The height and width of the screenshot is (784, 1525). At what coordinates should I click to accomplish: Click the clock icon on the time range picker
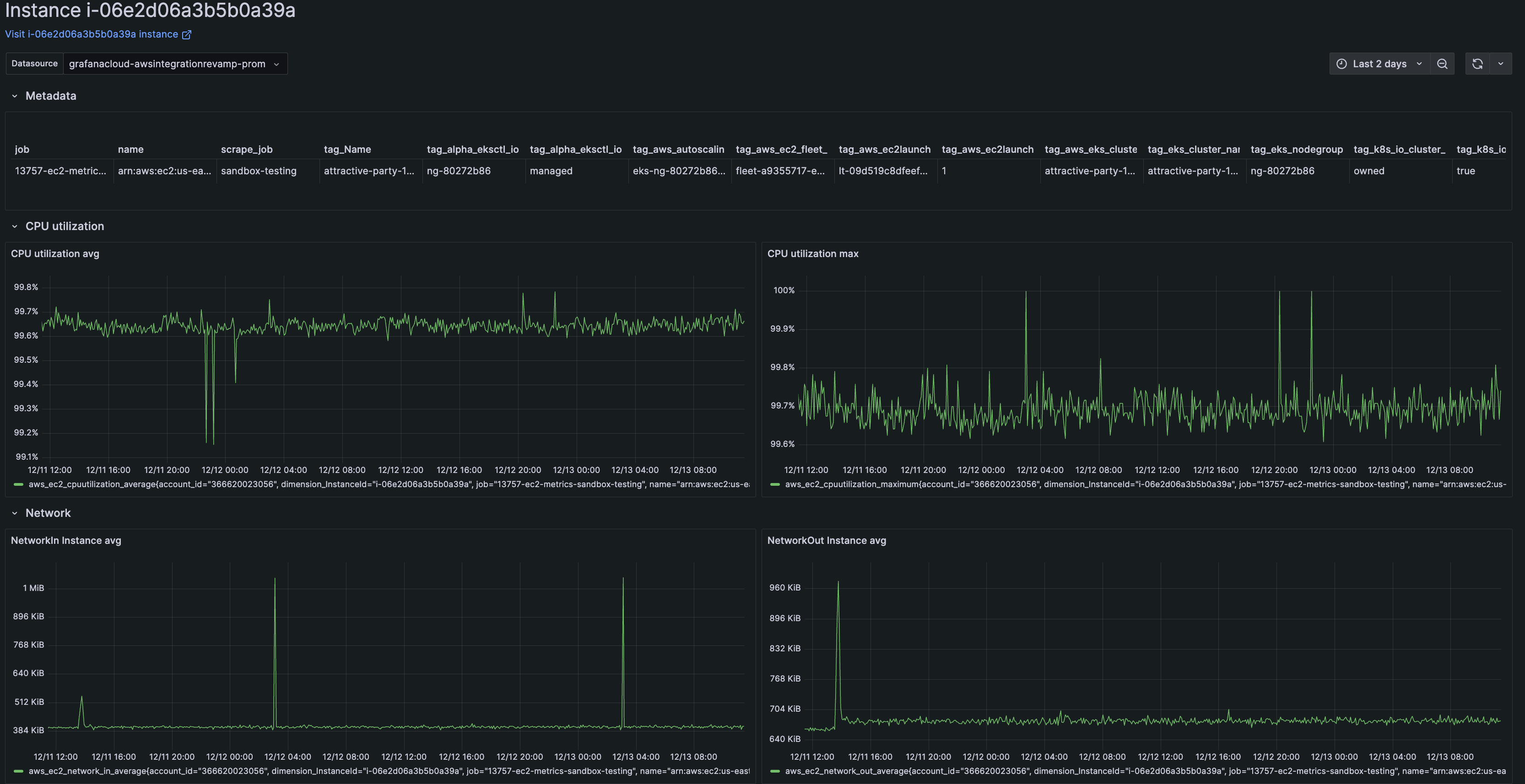pos(1343,63)
